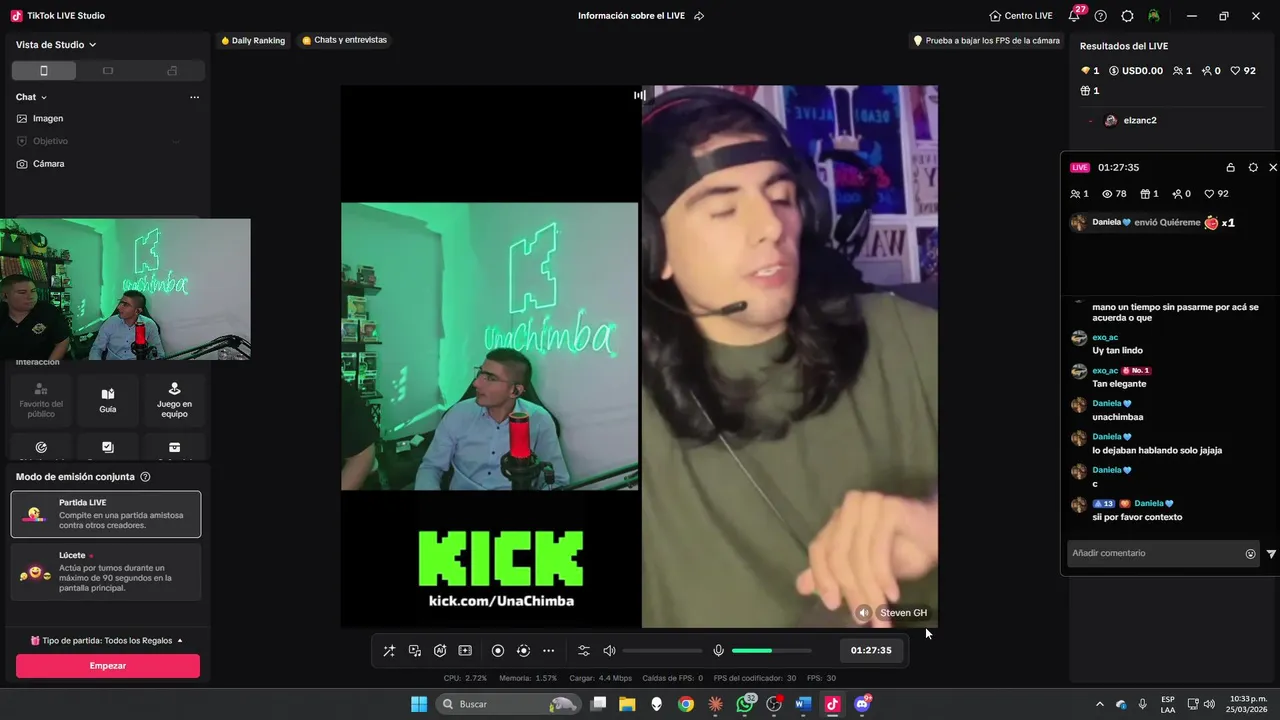Open the media and music tool

[415, 651]
